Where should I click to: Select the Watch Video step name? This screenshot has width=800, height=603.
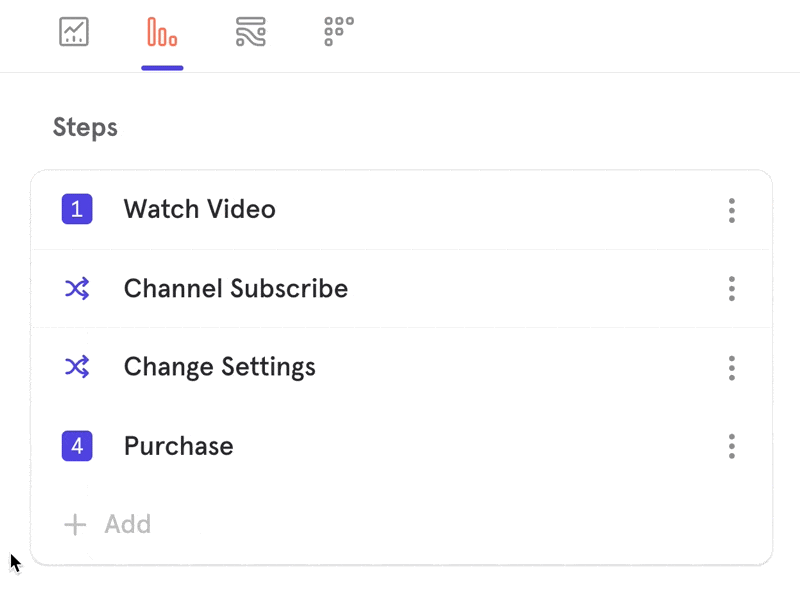click(199, 209)
